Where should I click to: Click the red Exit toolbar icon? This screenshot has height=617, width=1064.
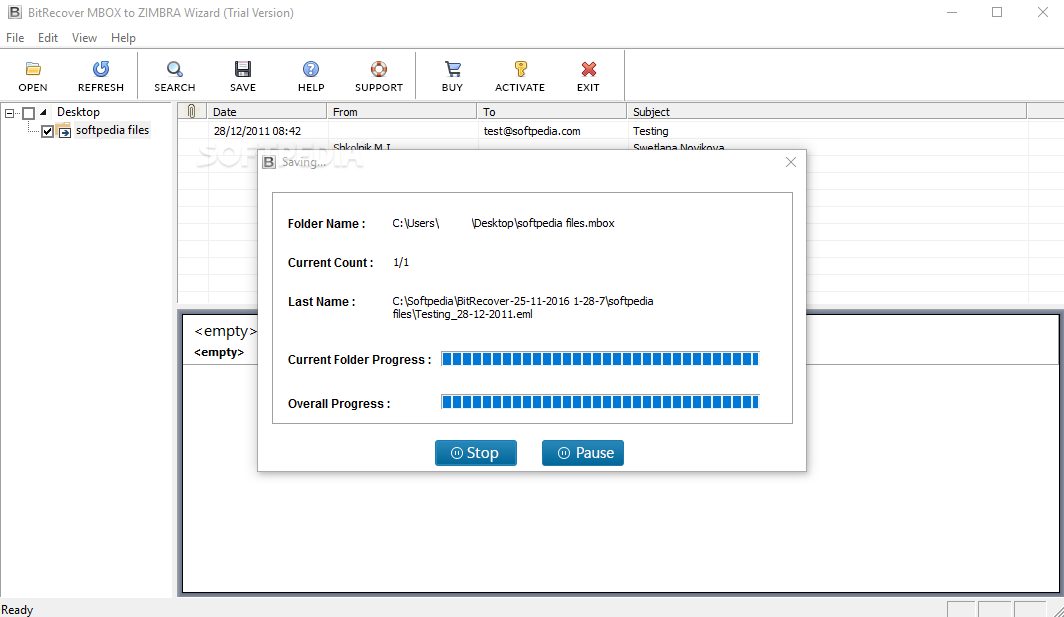(588, 69)
